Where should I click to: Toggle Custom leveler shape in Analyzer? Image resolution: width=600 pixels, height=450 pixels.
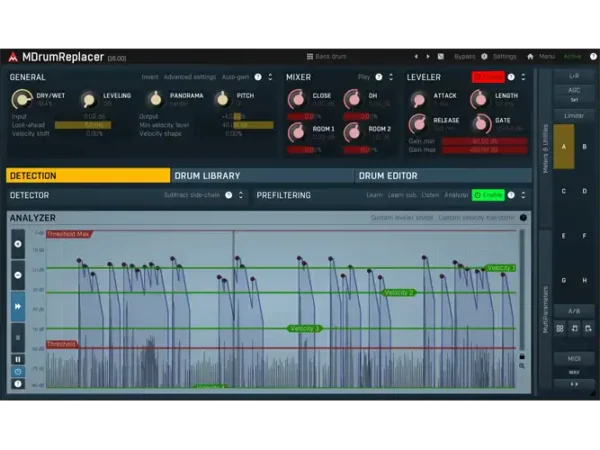click(401, 218)
